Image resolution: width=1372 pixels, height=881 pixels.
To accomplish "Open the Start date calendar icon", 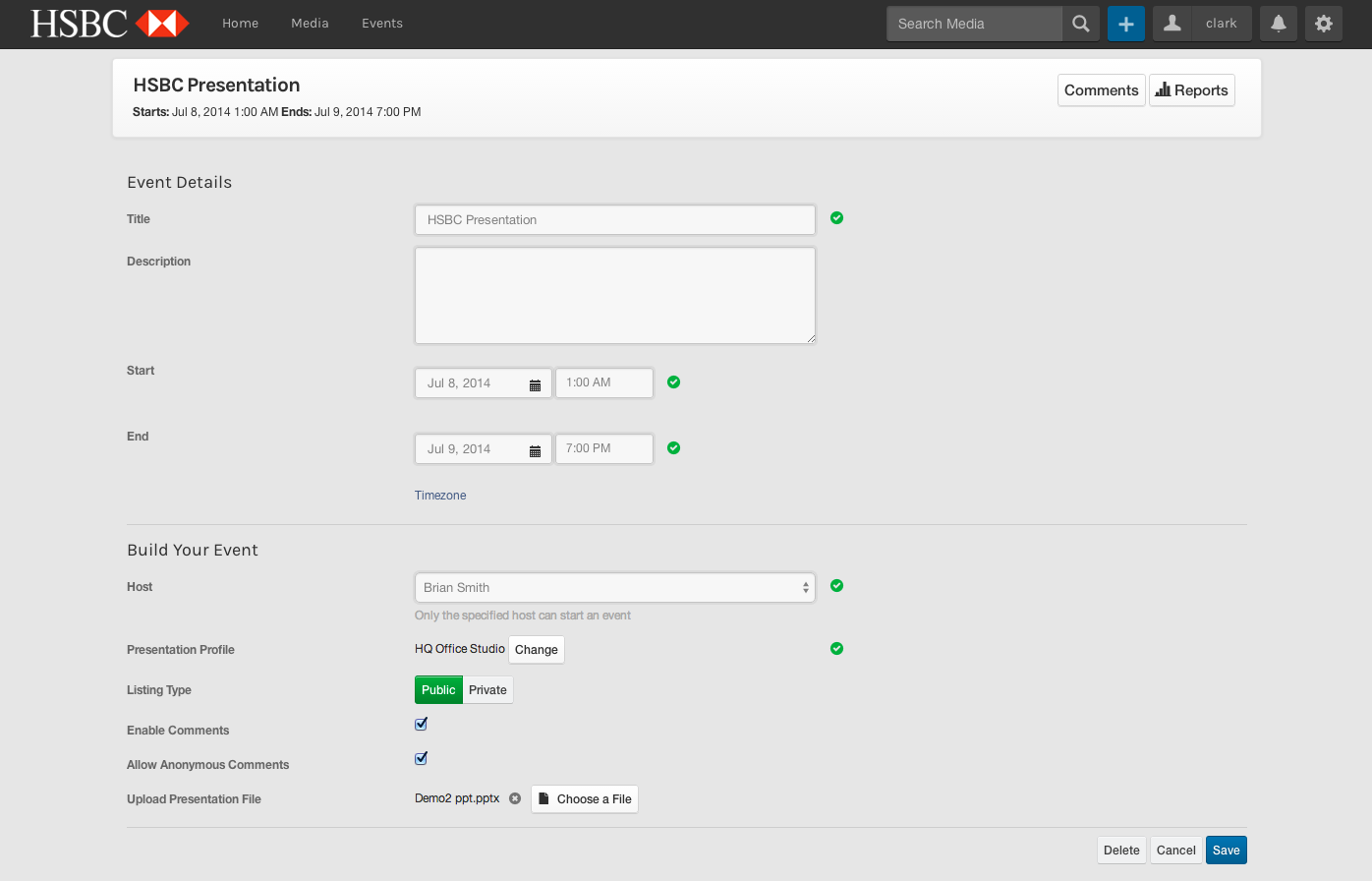I will click(536, 384).
